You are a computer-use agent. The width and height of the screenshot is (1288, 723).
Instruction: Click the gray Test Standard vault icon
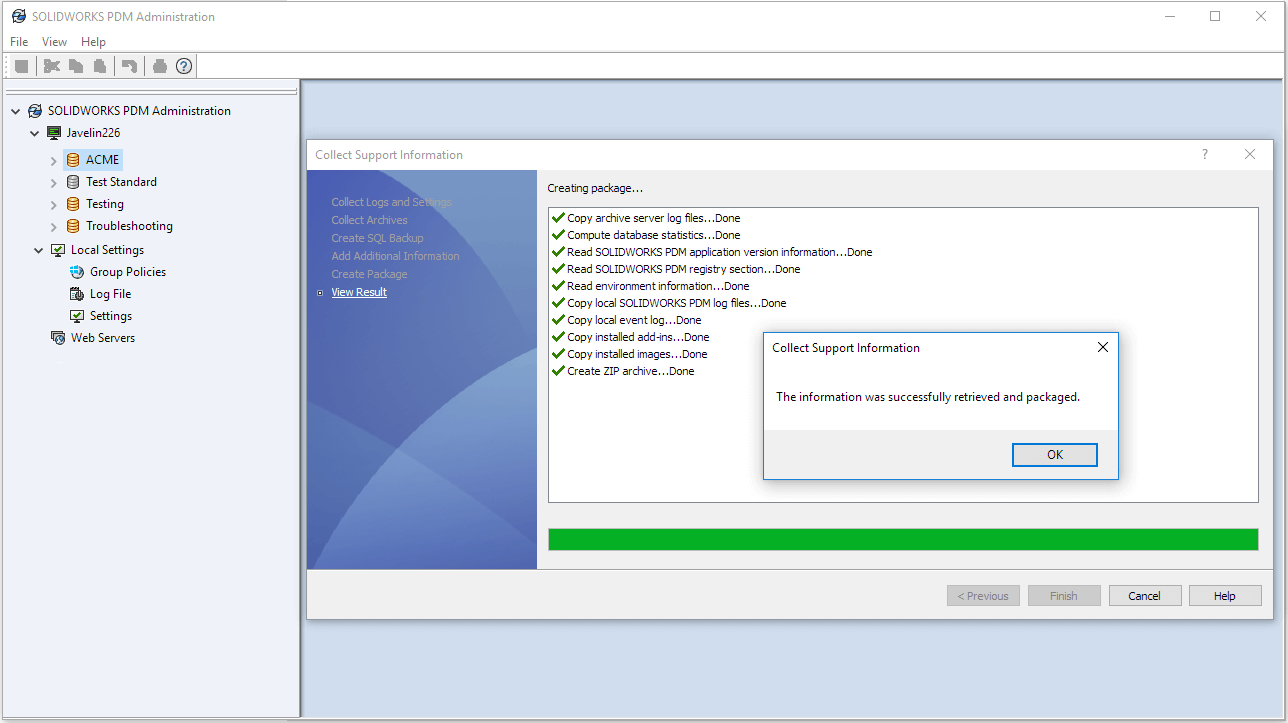click(x=73, y=182)
